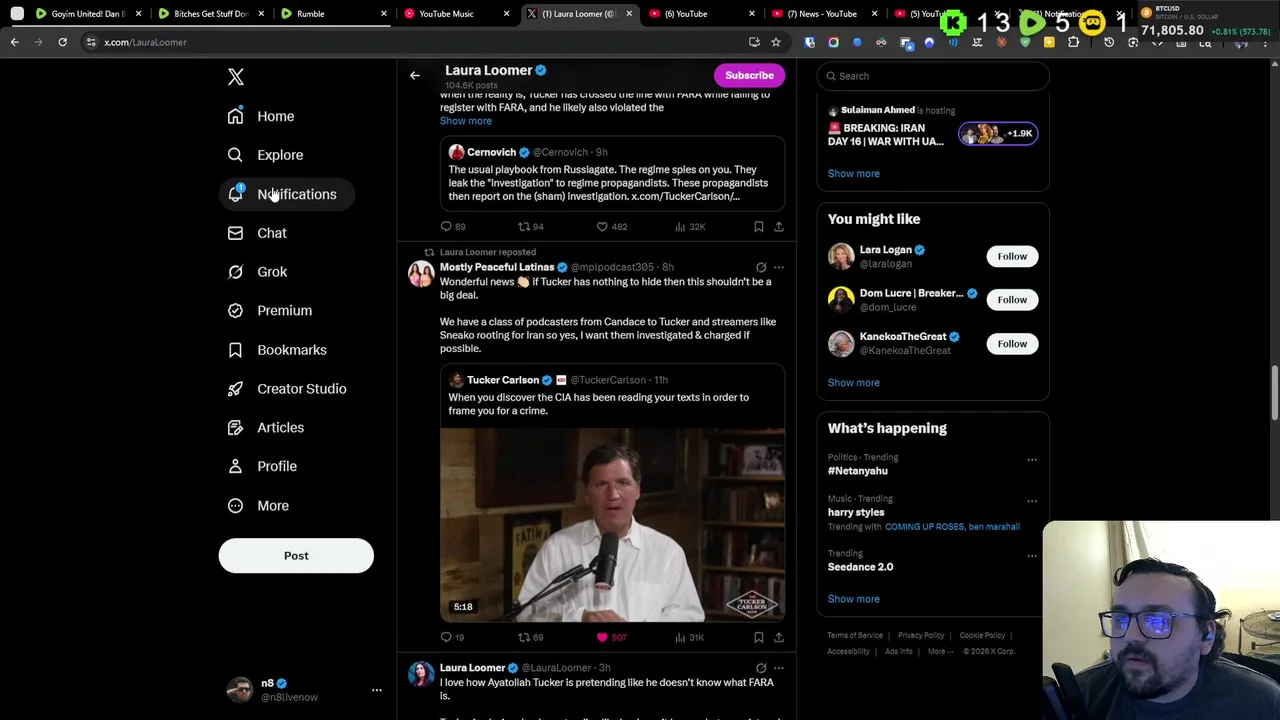Image resolution: width=1280 pixels, height=720 pixels.
Task: Open the Creator Studio rocket icon
Action: click(x=235, y=389)
